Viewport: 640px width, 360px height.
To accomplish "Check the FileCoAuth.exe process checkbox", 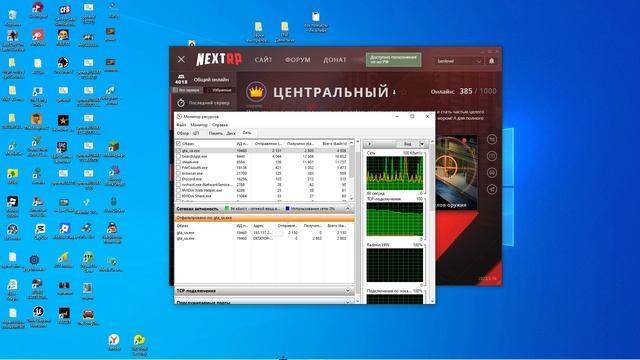I will [x=178, y=168].
